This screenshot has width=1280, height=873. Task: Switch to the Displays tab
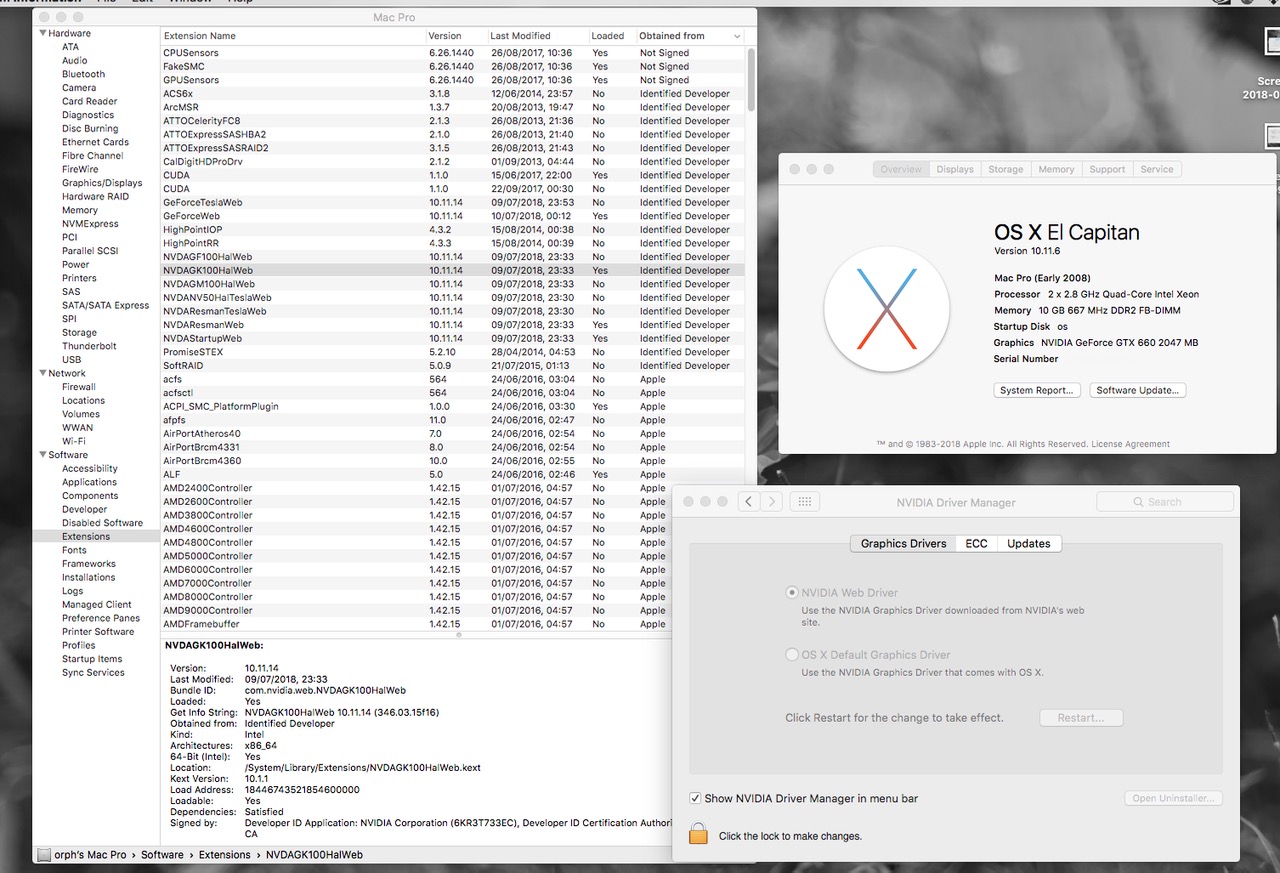[955, 169]
